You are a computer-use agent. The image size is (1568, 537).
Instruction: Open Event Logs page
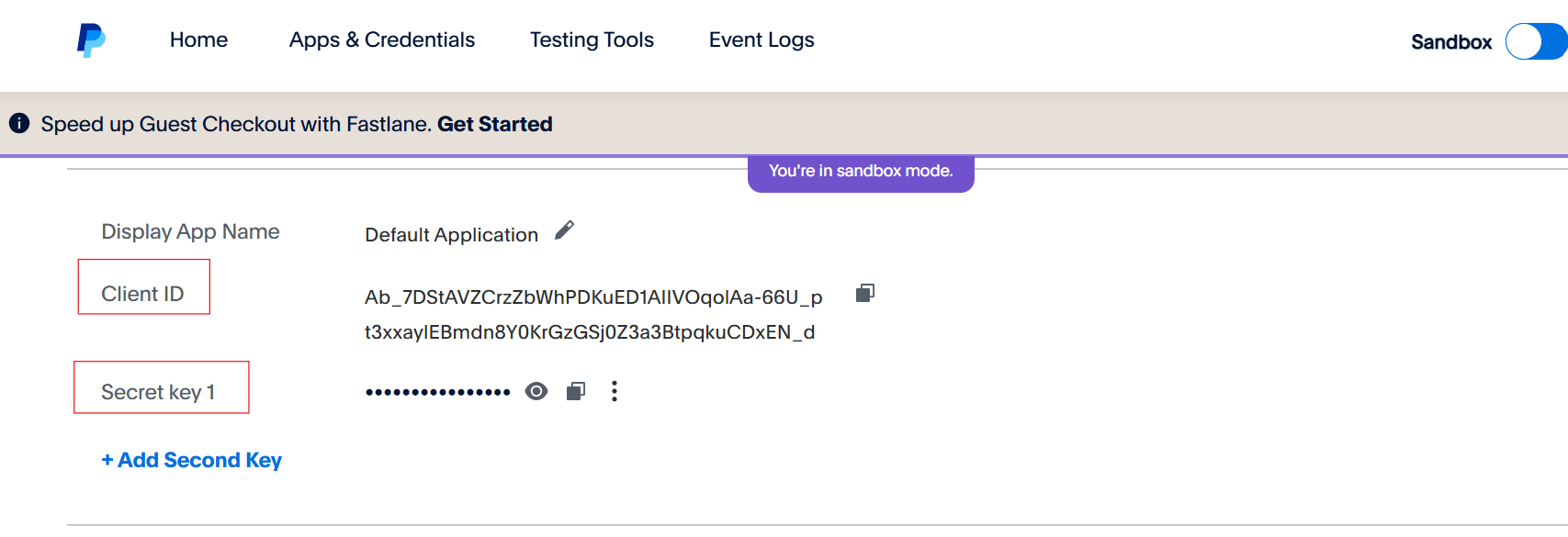click(761, 39)
